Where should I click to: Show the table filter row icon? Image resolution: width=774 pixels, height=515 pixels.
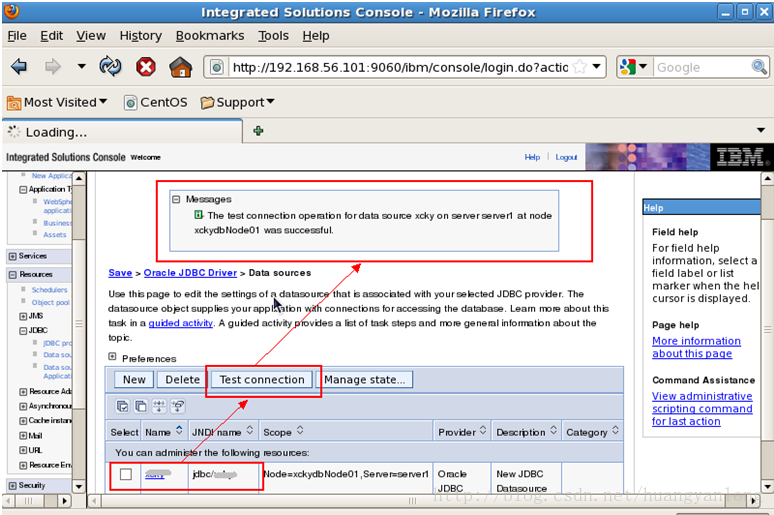(x=159, y=406)
